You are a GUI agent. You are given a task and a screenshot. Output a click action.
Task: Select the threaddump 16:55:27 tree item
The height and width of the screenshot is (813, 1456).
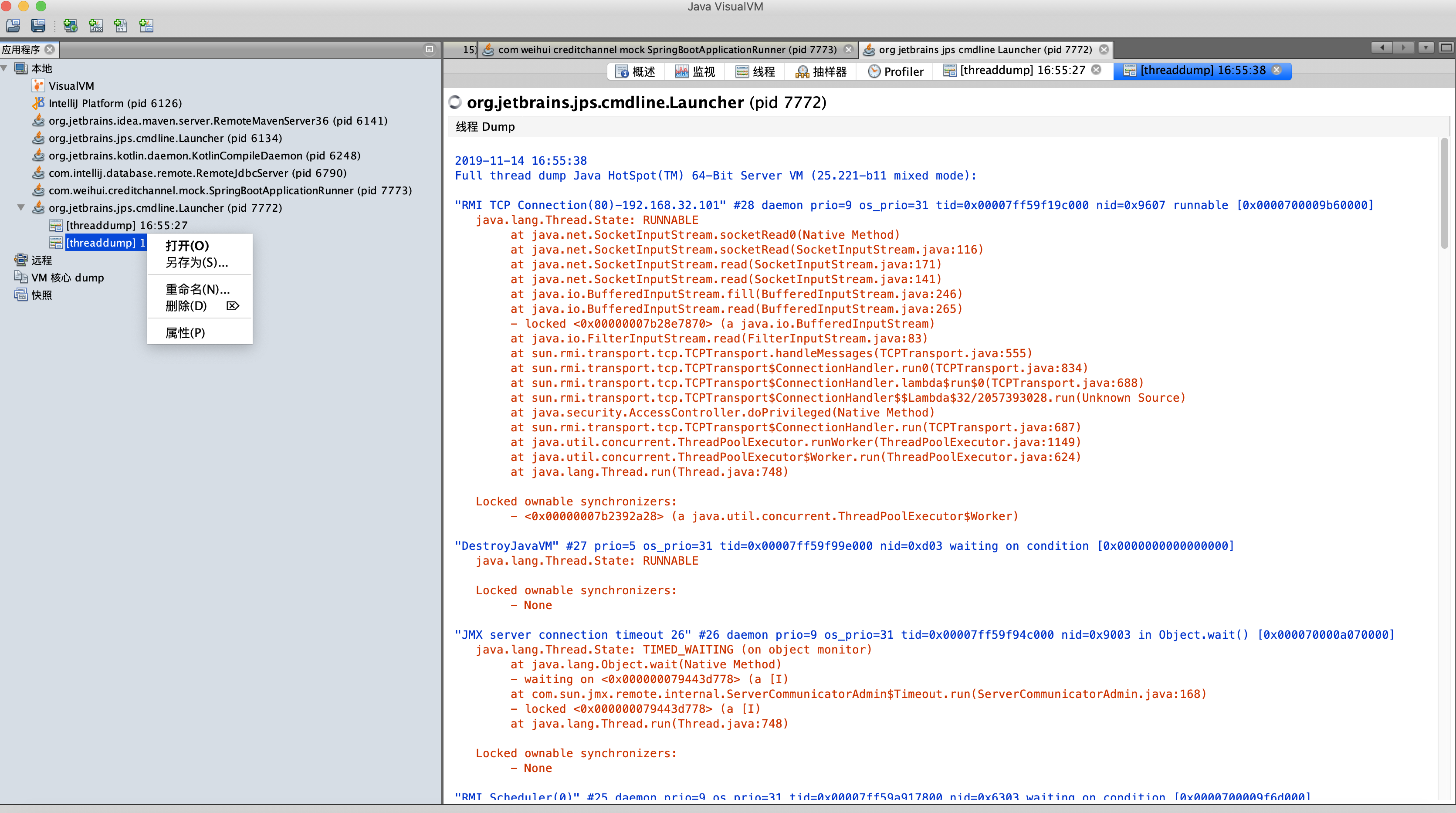click(127, 225)
